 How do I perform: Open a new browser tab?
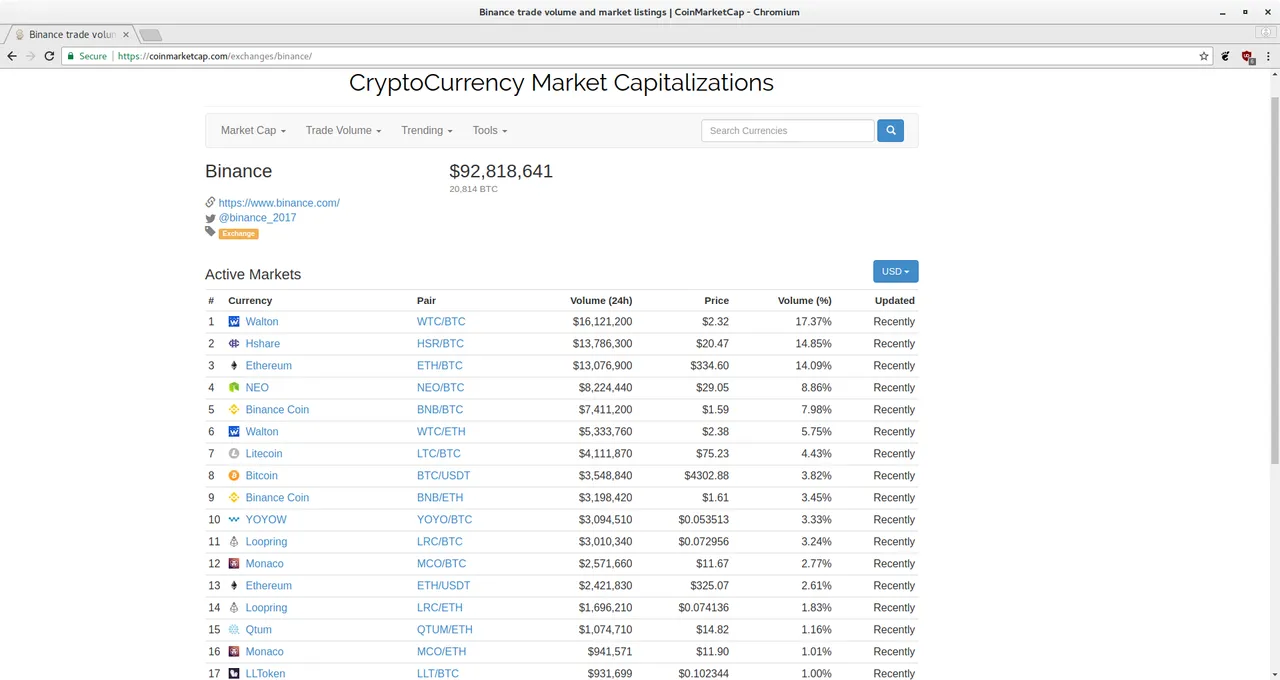coord(150,35)
